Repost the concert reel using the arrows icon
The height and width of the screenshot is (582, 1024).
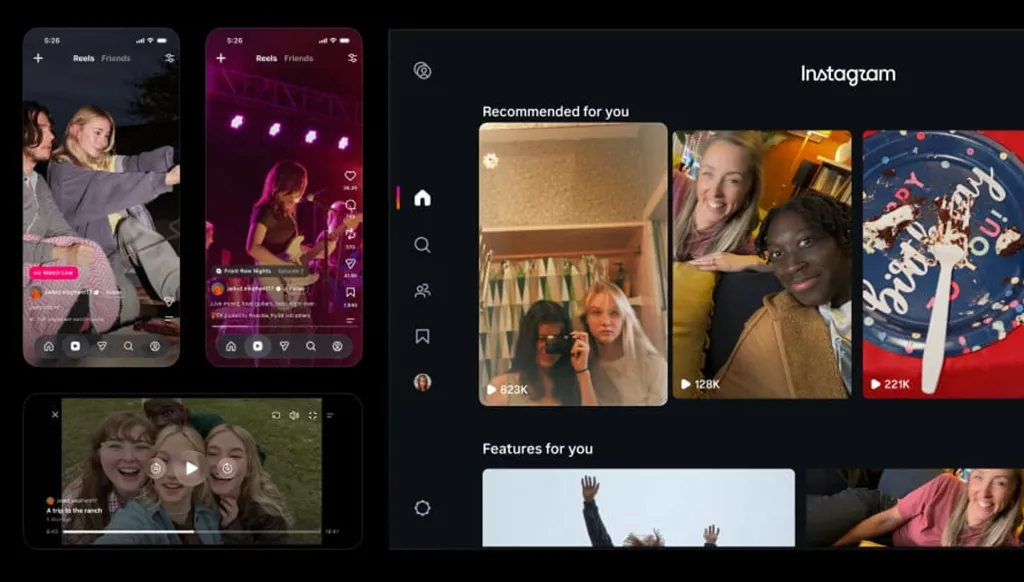[351, 234]
